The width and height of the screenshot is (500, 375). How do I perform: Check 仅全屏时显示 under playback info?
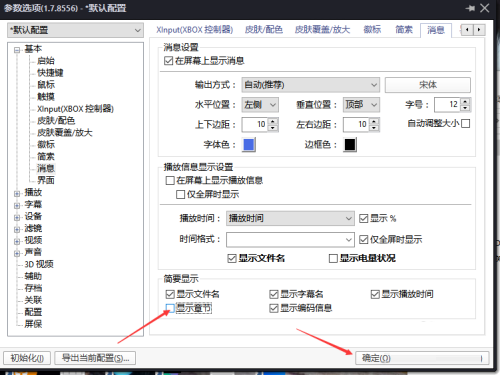coord(180,194)
